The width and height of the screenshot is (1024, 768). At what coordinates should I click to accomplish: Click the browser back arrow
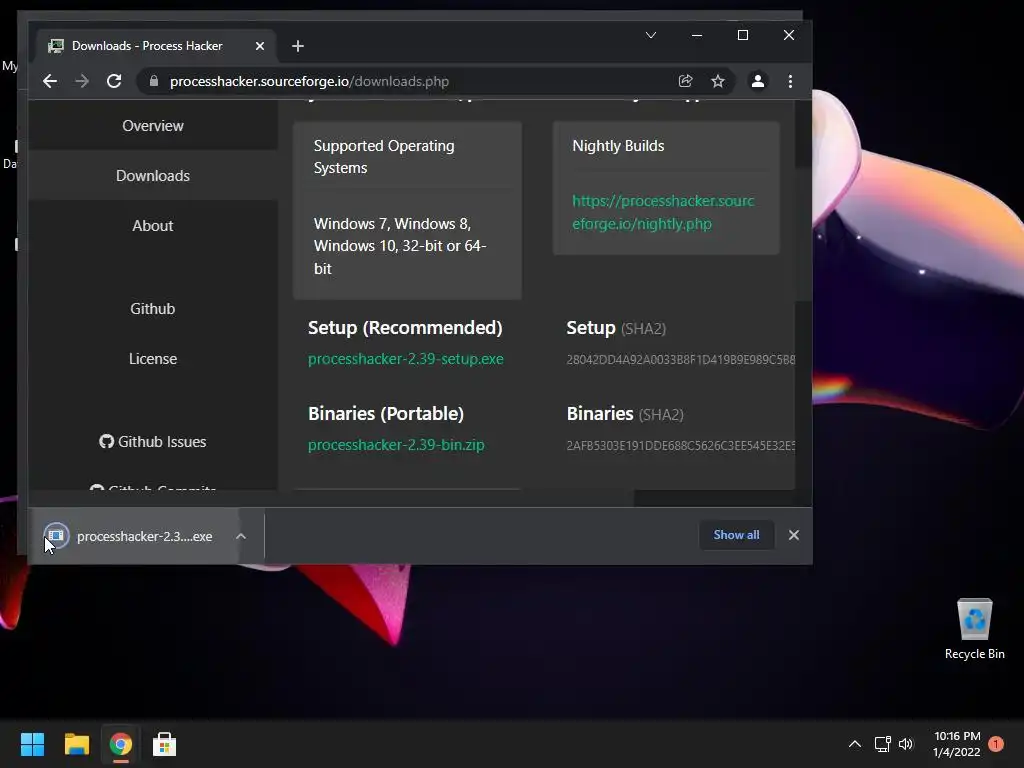click(x=50, y=81)
